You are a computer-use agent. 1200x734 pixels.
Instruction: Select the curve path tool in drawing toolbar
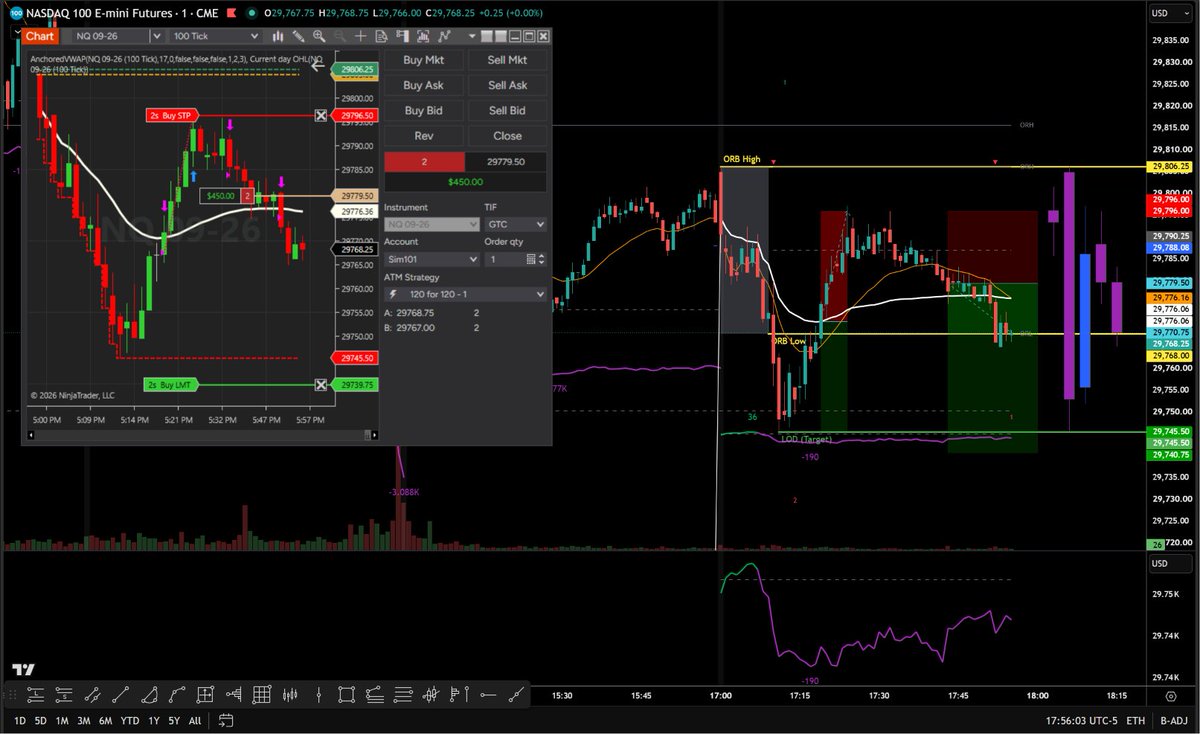(177, 695)
